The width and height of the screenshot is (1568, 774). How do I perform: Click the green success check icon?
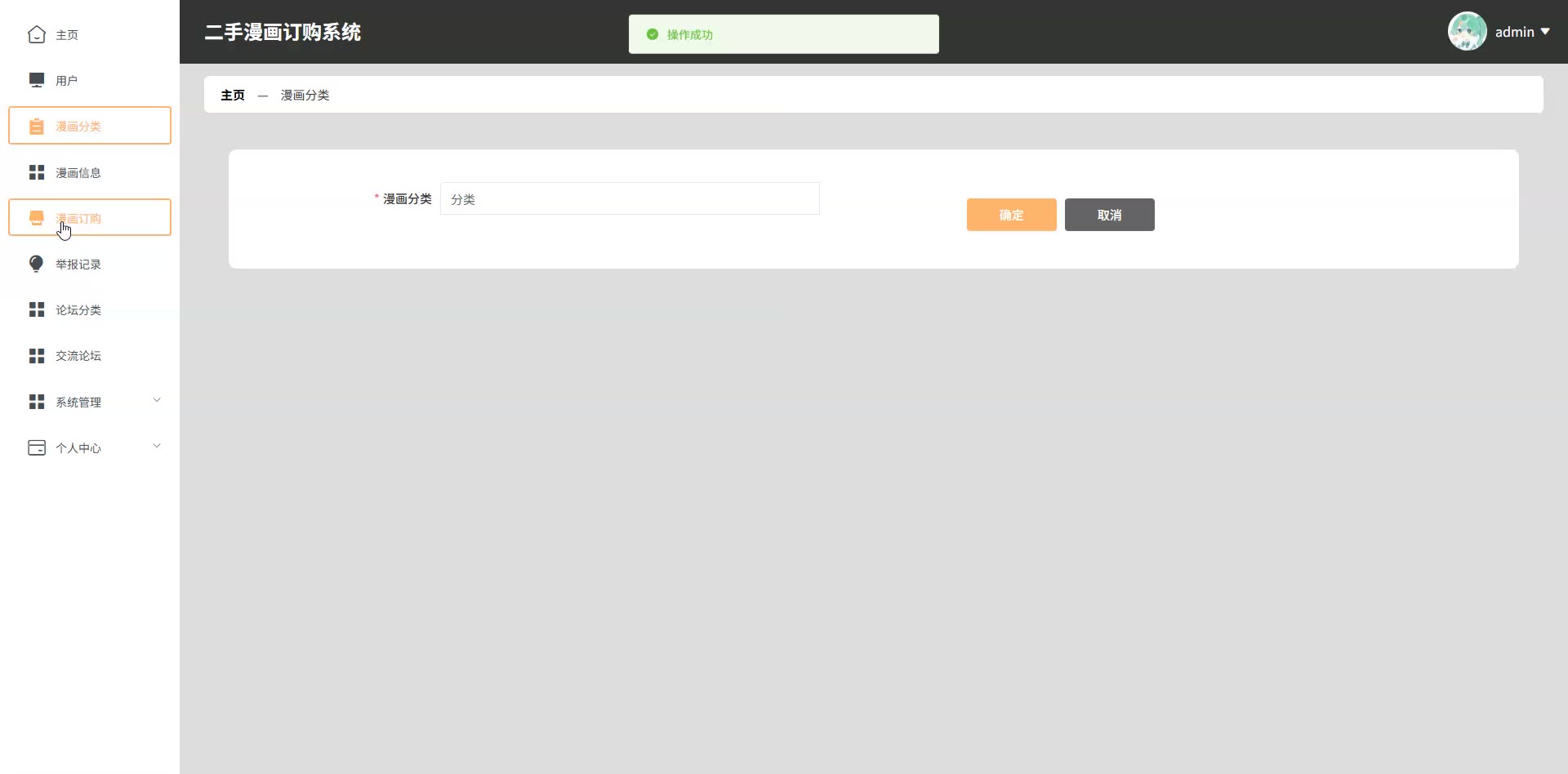tap(653, 34)
